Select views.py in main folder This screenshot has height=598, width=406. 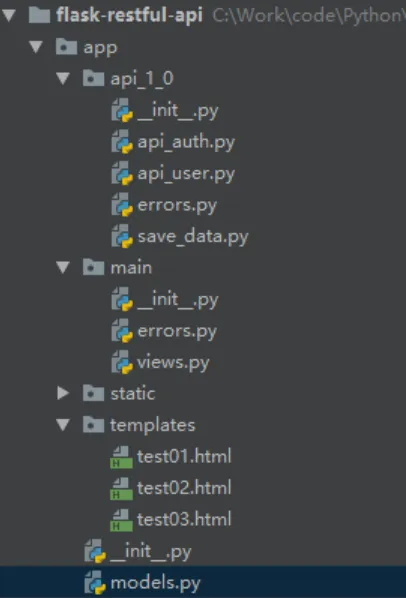(x=173, y=363)
